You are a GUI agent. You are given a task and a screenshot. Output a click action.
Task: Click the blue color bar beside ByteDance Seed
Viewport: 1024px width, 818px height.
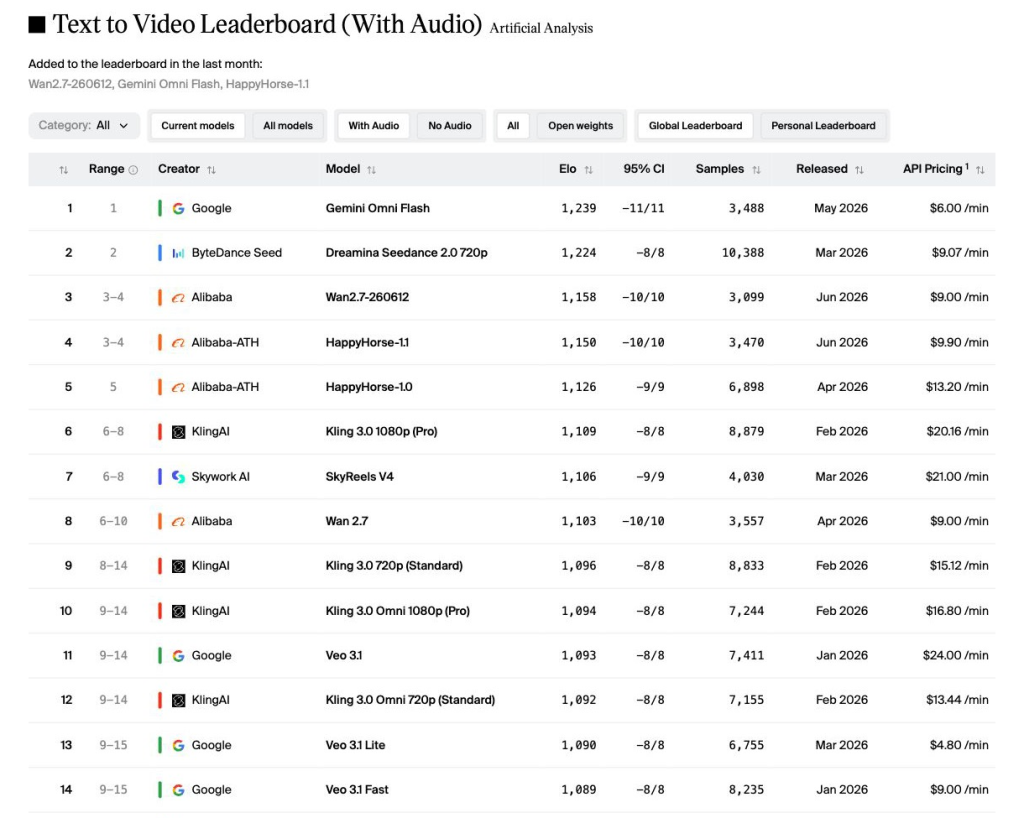point(160,253)
